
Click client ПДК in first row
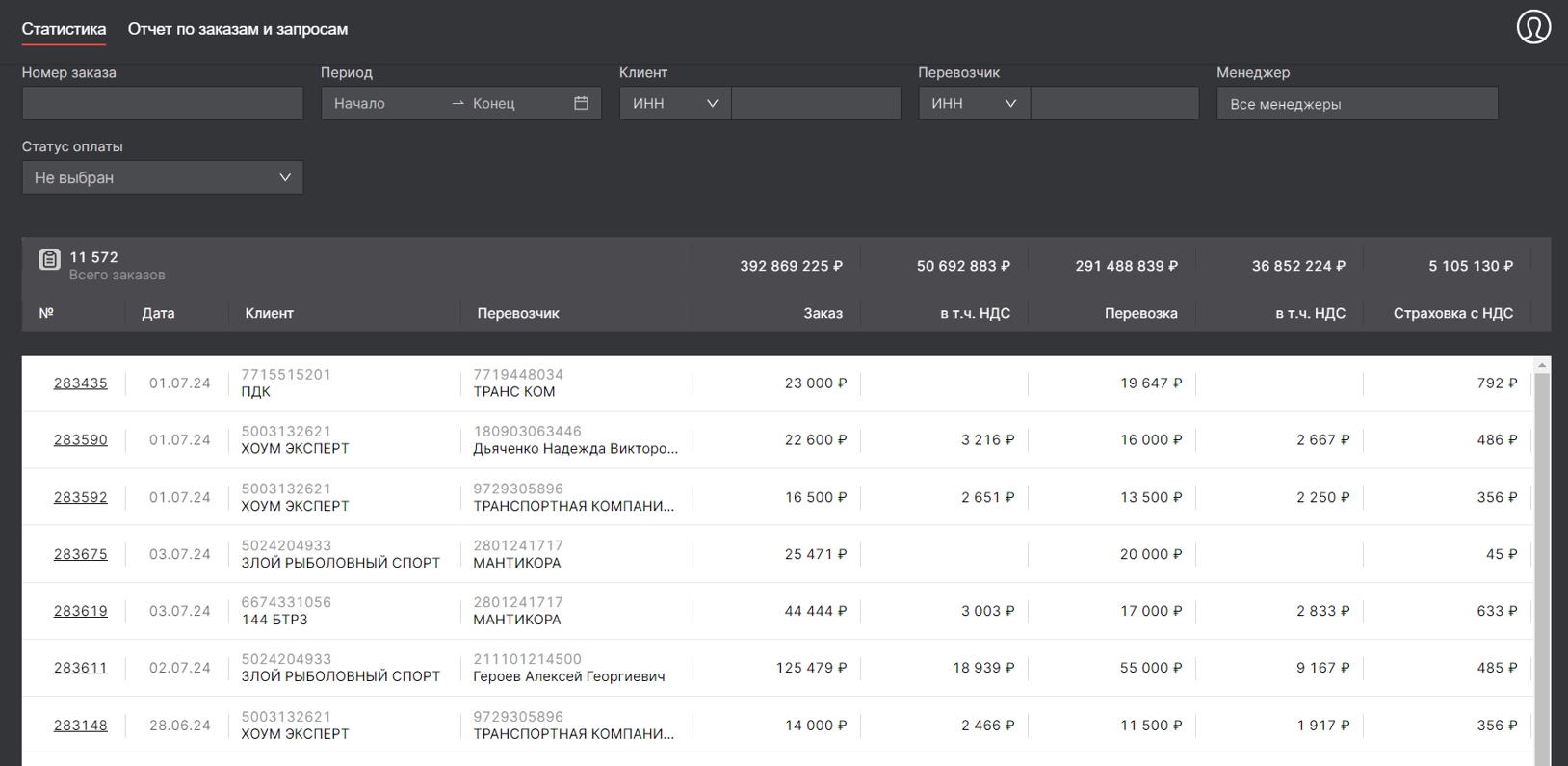[255, 392]
